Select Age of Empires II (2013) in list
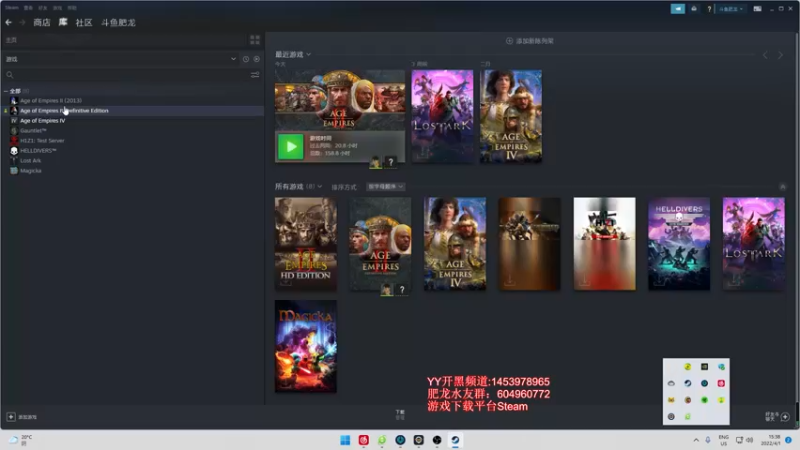 (51, 101)
